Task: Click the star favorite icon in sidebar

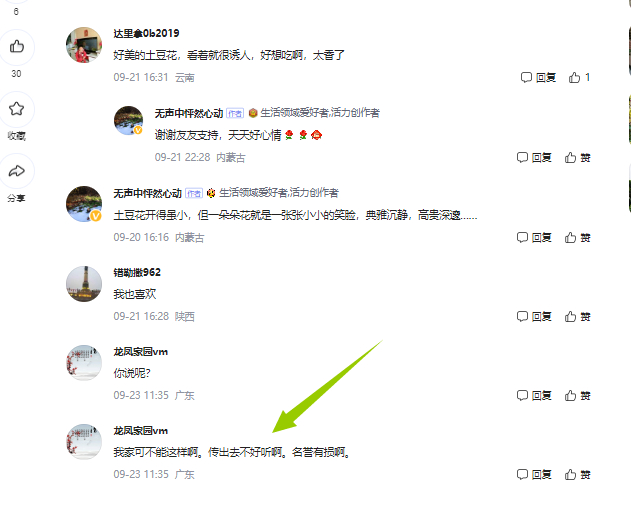Action: pyautogui.click(x=16, y=109)
